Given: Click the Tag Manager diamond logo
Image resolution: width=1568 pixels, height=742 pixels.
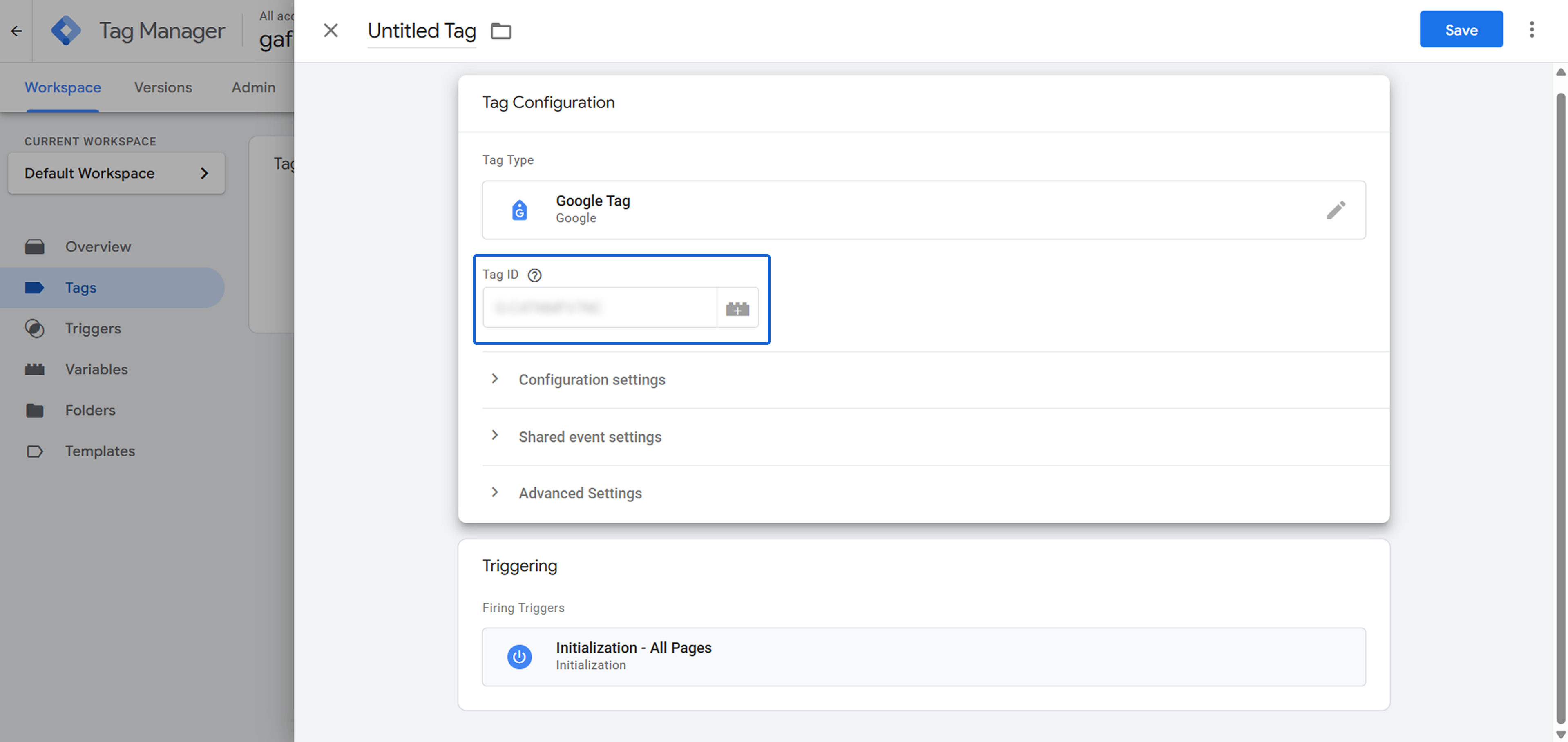Looking at the screenshot, I should 66,30.
